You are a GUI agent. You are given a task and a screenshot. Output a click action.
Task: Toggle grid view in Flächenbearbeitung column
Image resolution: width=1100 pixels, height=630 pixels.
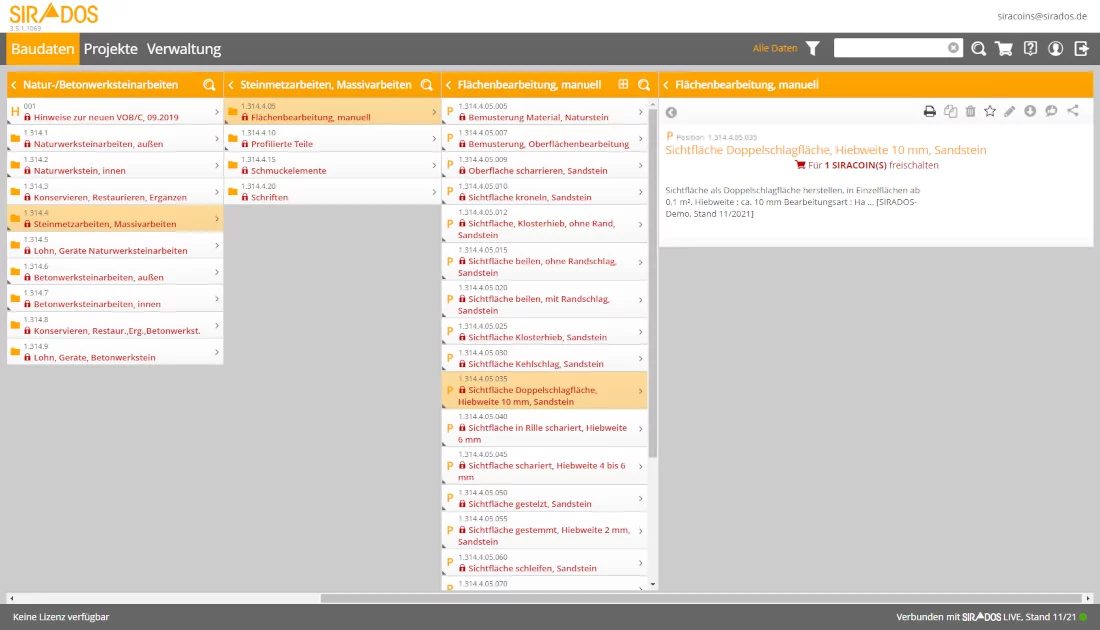point(624,85)
